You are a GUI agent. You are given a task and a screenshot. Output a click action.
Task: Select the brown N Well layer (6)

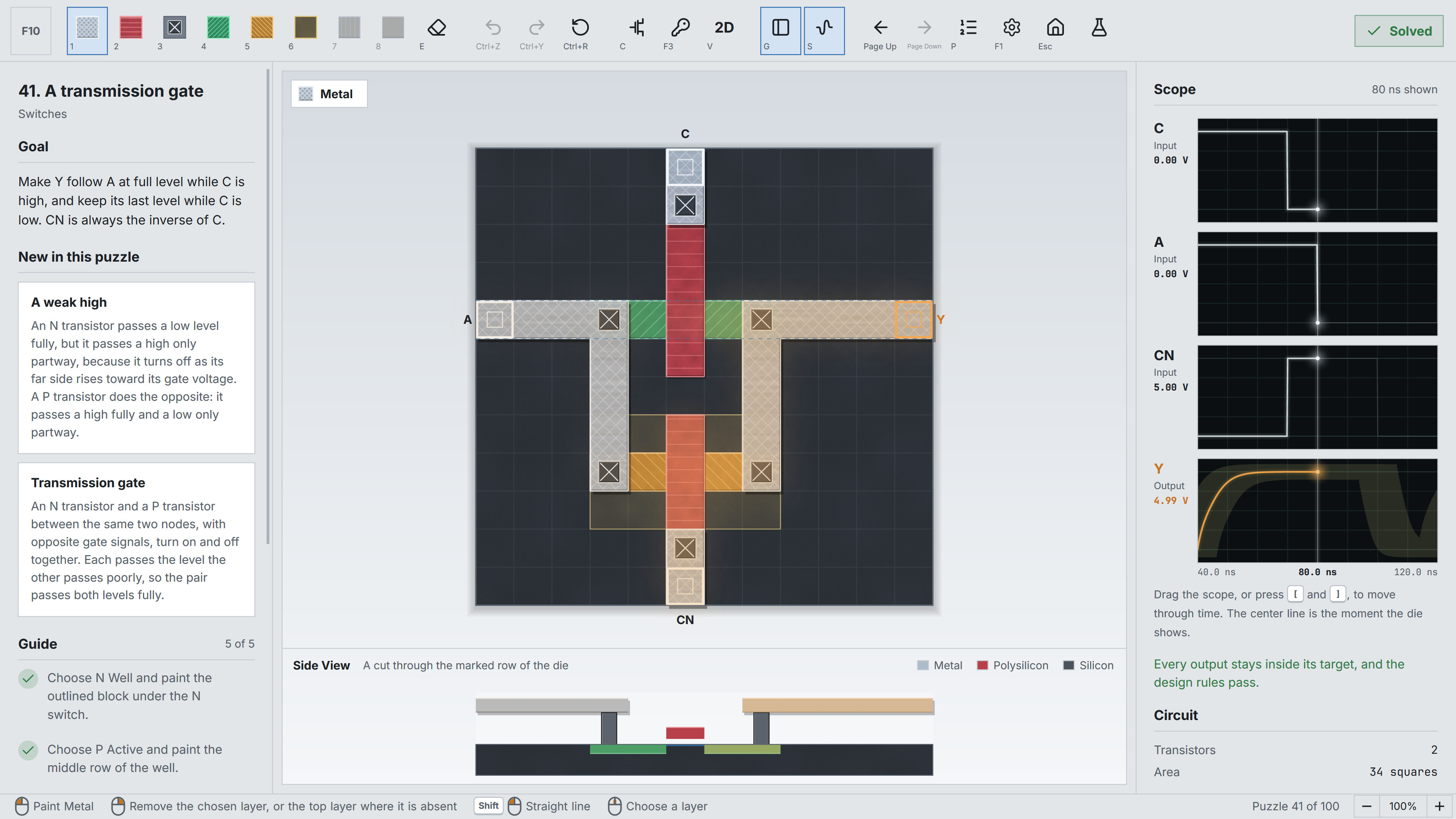(305, 30)
